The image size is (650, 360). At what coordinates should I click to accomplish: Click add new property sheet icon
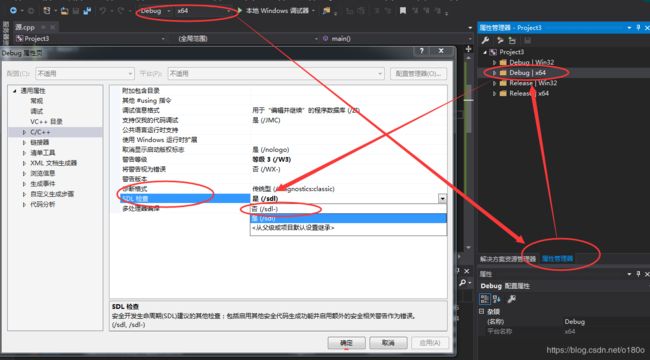click(500, 40)
